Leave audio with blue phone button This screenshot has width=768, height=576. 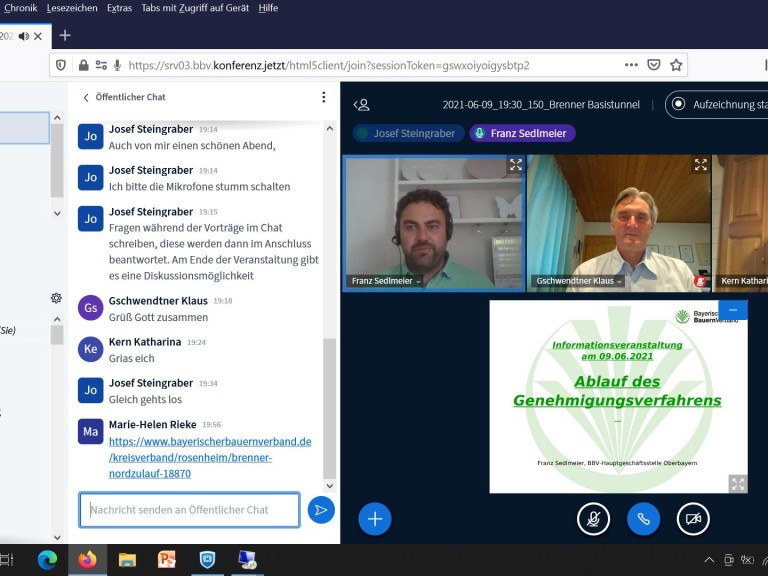643,519
